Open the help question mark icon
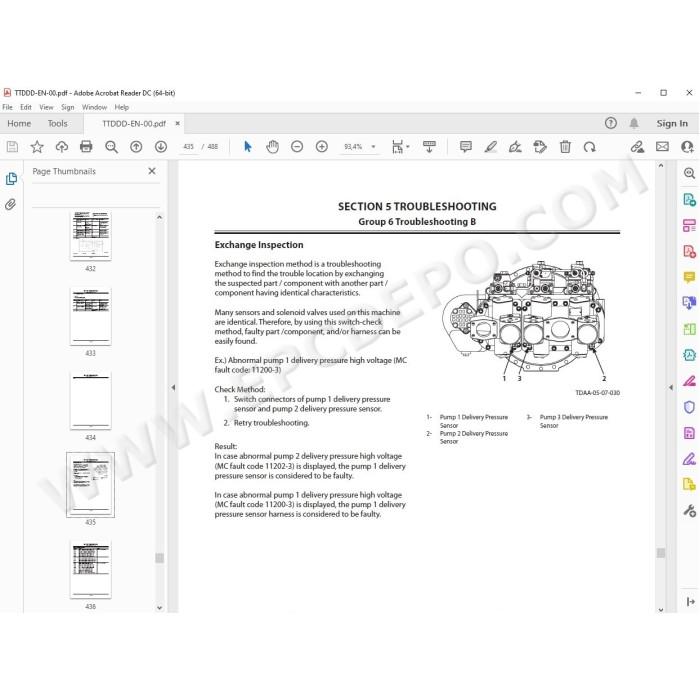 (611, 123)
